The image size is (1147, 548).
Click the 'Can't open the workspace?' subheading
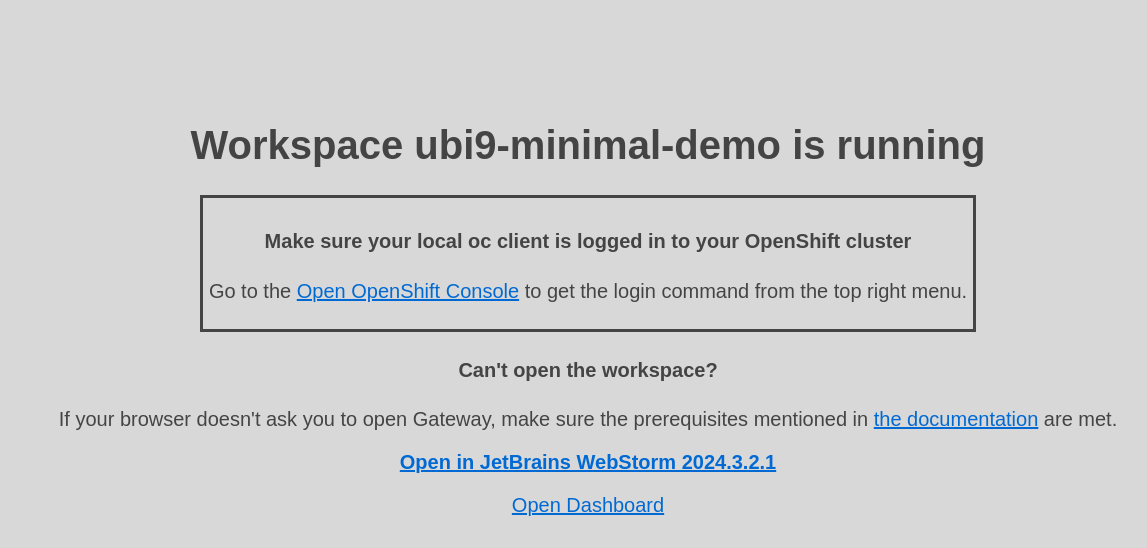point(587,370)
